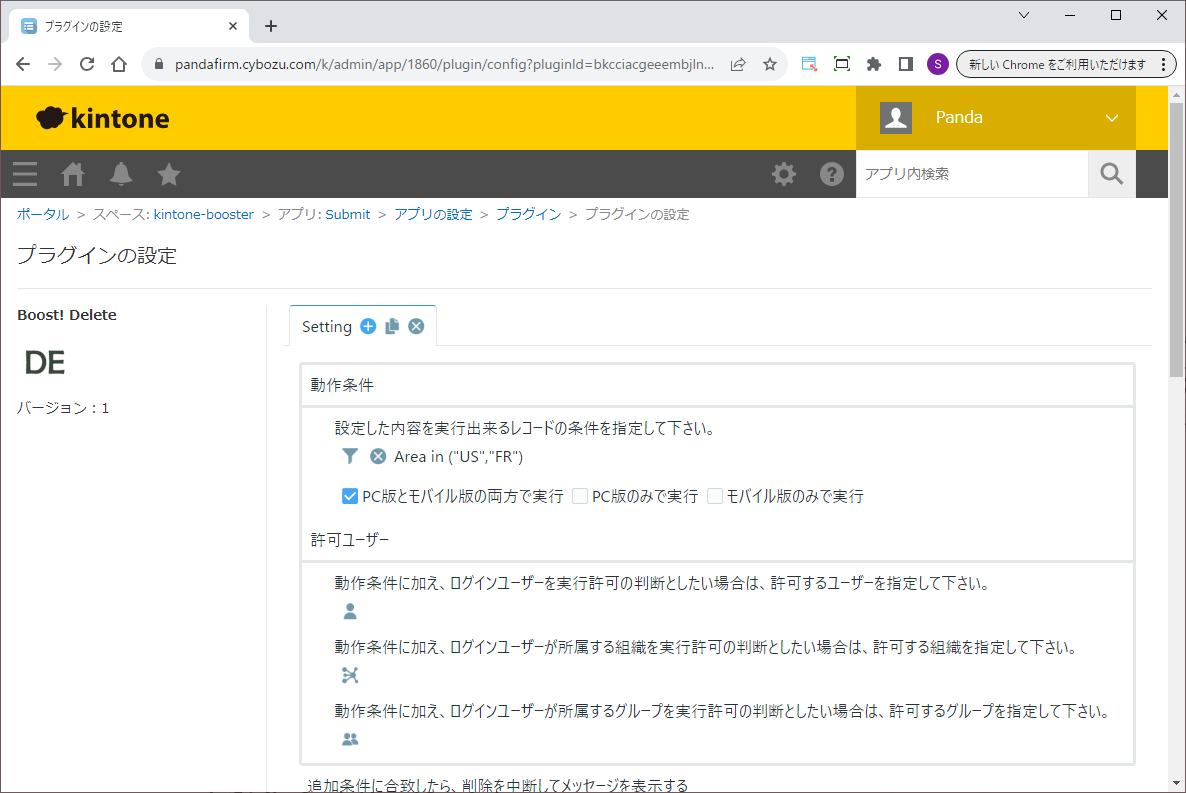Delete the Setting tab with X icon
This screenshot has height=793, width=1186.
click(416, 326)
